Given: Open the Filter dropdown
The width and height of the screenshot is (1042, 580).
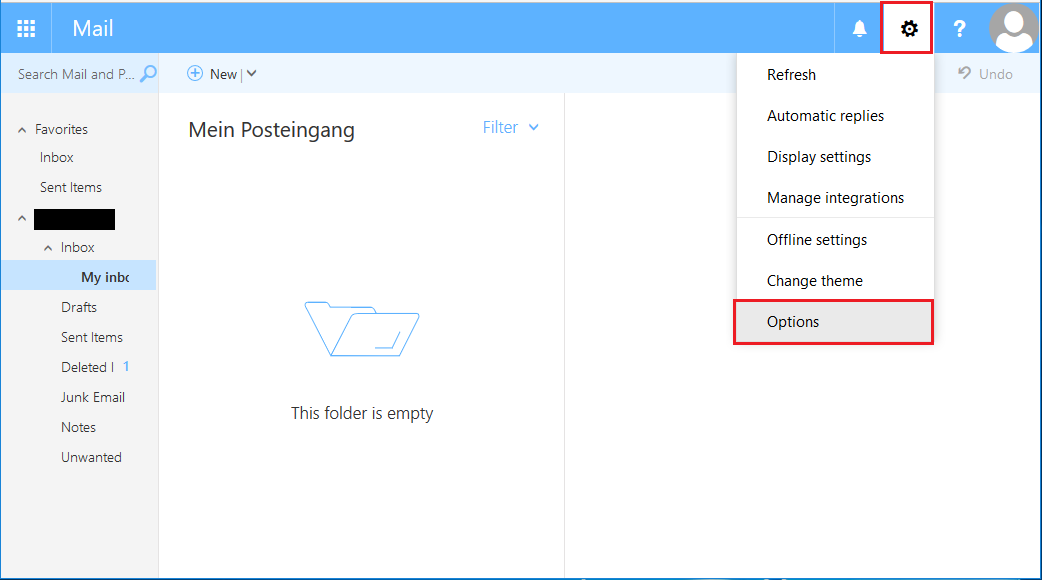Looking at the screenshot, I should pyautogui.click(x=510, y=127).
